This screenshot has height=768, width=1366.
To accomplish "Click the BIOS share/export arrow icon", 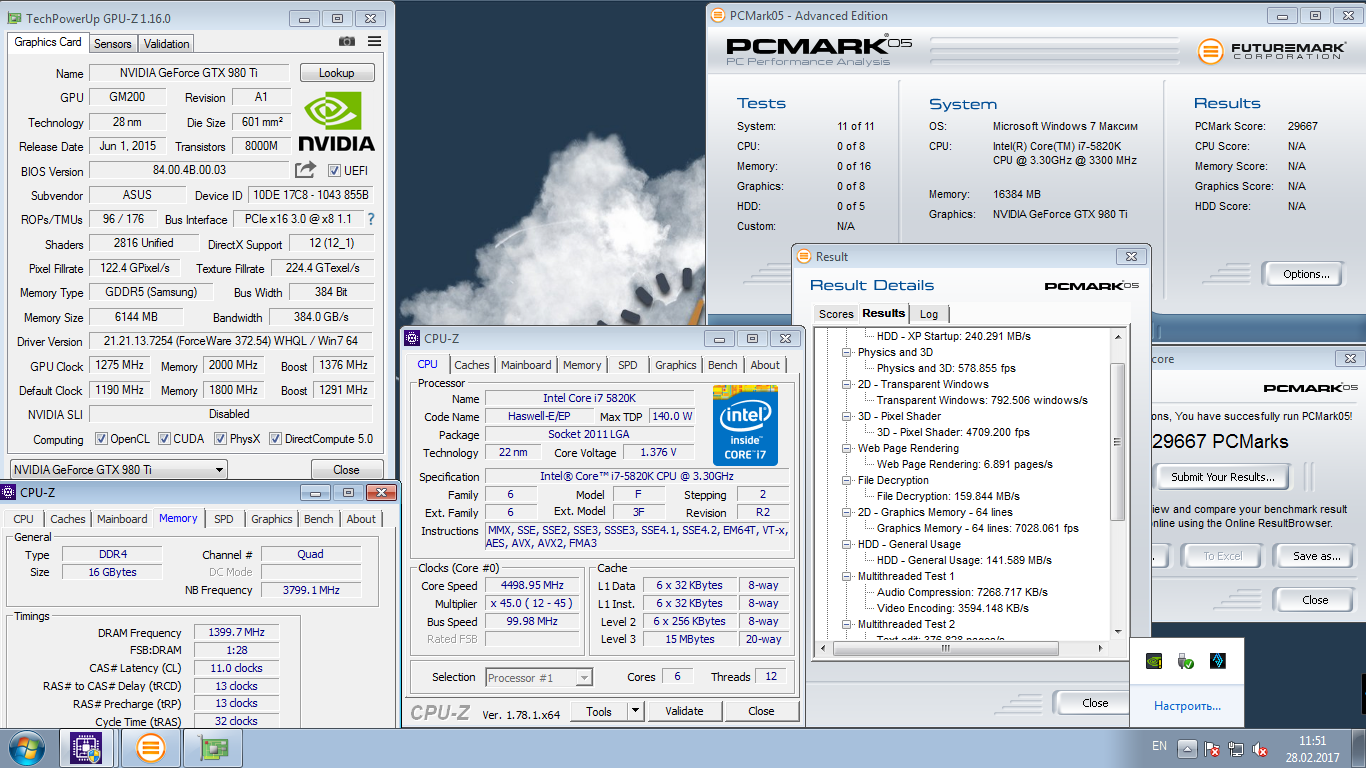I will click(x=306, y=170).
